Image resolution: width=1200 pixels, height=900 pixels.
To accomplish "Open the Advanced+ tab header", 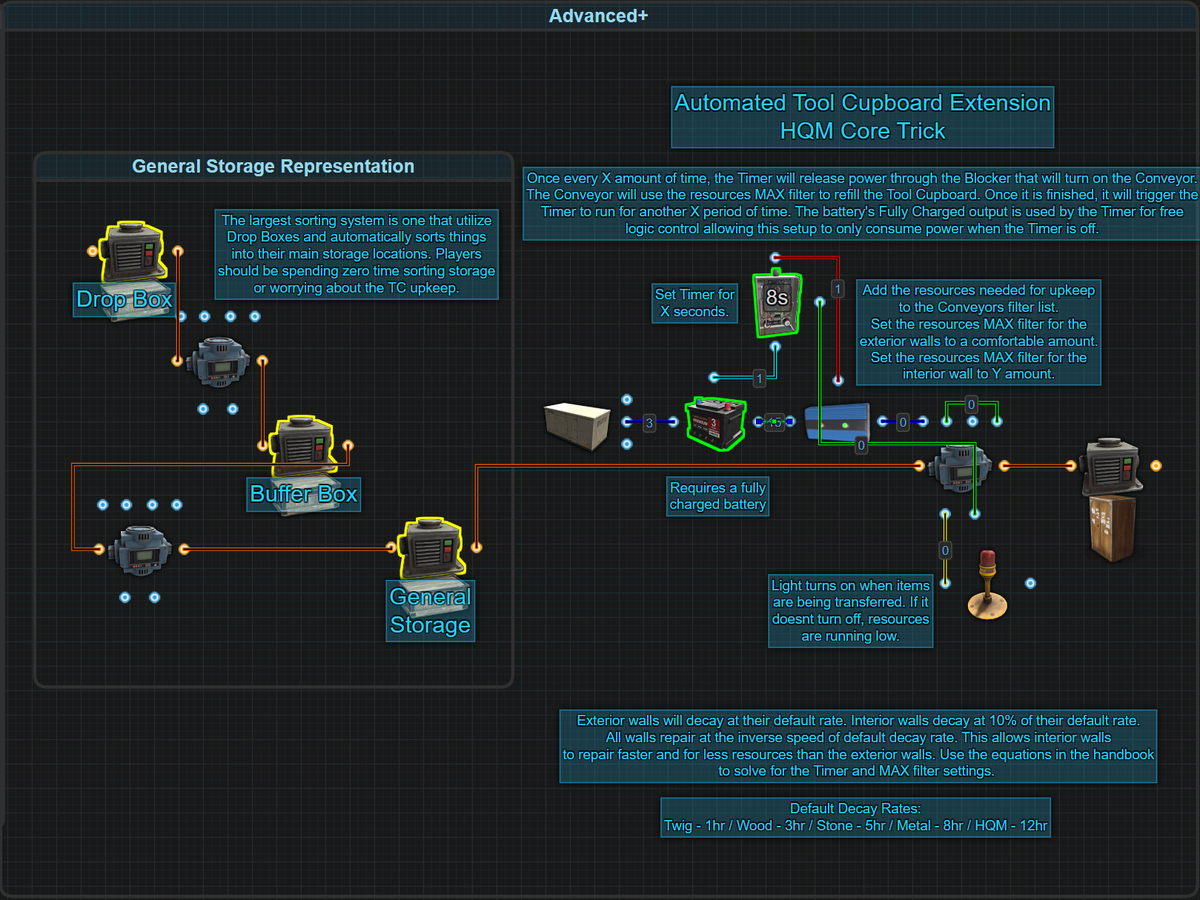I will 600,16.
